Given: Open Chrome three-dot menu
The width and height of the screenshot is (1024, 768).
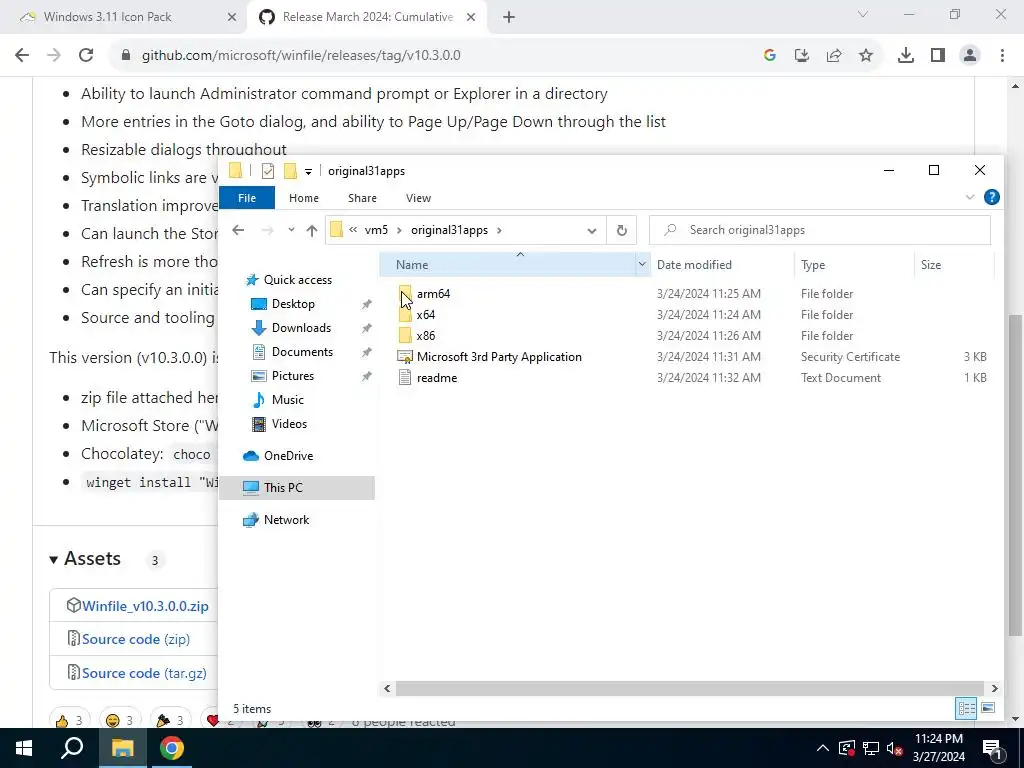Looking at the screenshot, I should tap(1002, 56).
